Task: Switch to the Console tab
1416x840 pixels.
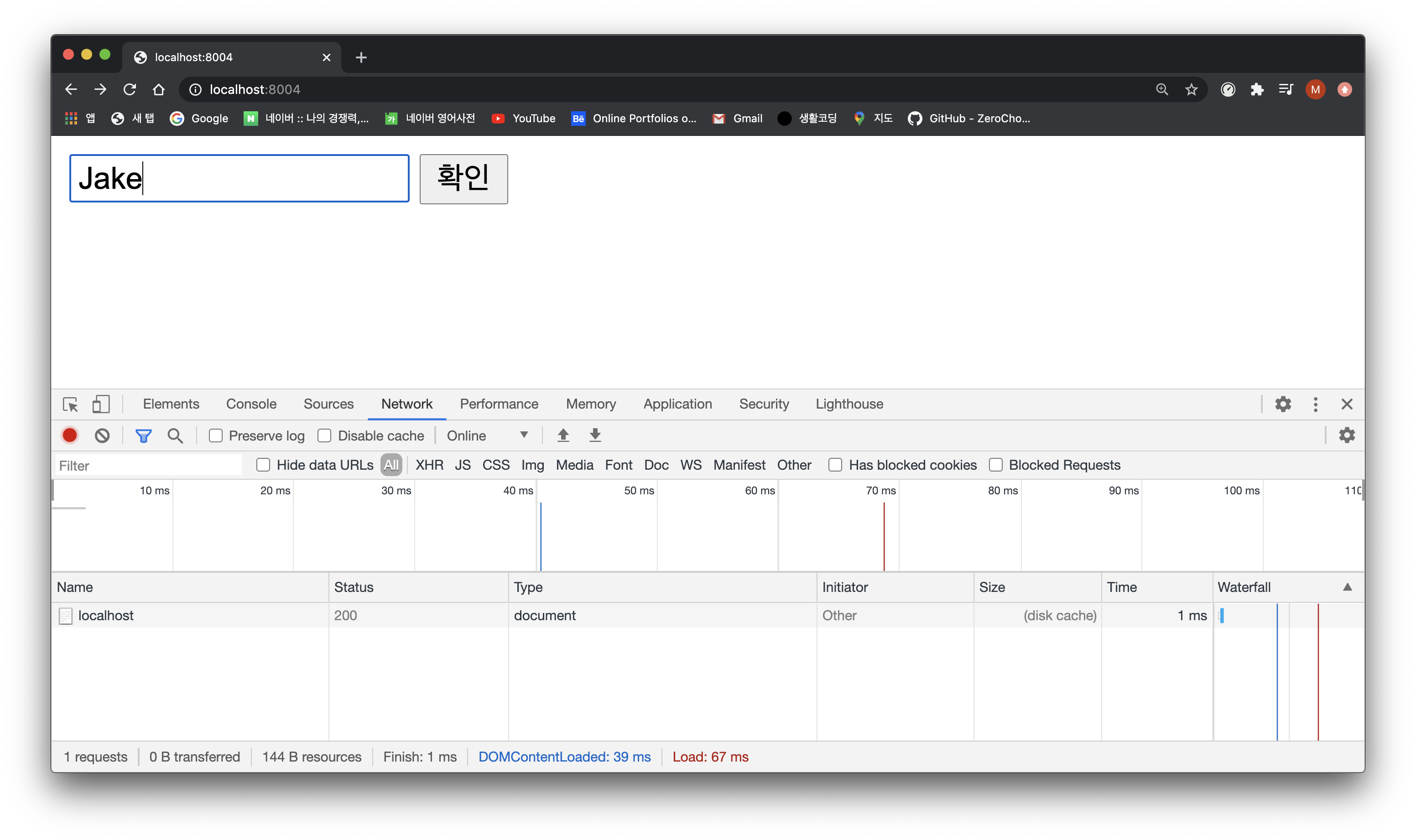Action: 251,404
